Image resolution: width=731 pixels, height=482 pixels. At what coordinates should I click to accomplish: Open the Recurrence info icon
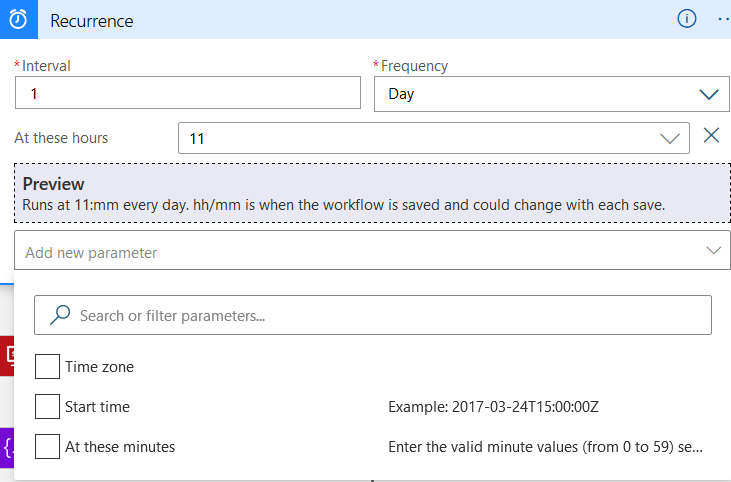[687, 20]
